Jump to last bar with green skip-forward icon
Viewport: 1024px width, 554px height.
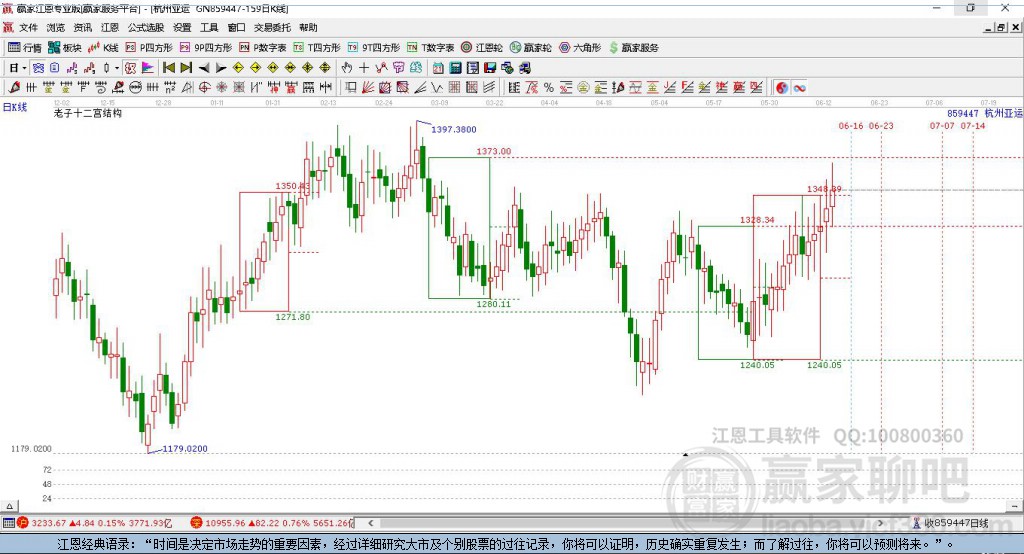(186, 68)
